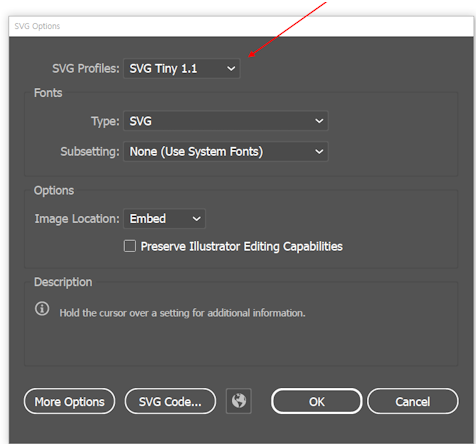Enable Preserve Illustrator Editing Capabilities checkbox
The height and width of the screenshot is (444, 476).
[130, 246]
